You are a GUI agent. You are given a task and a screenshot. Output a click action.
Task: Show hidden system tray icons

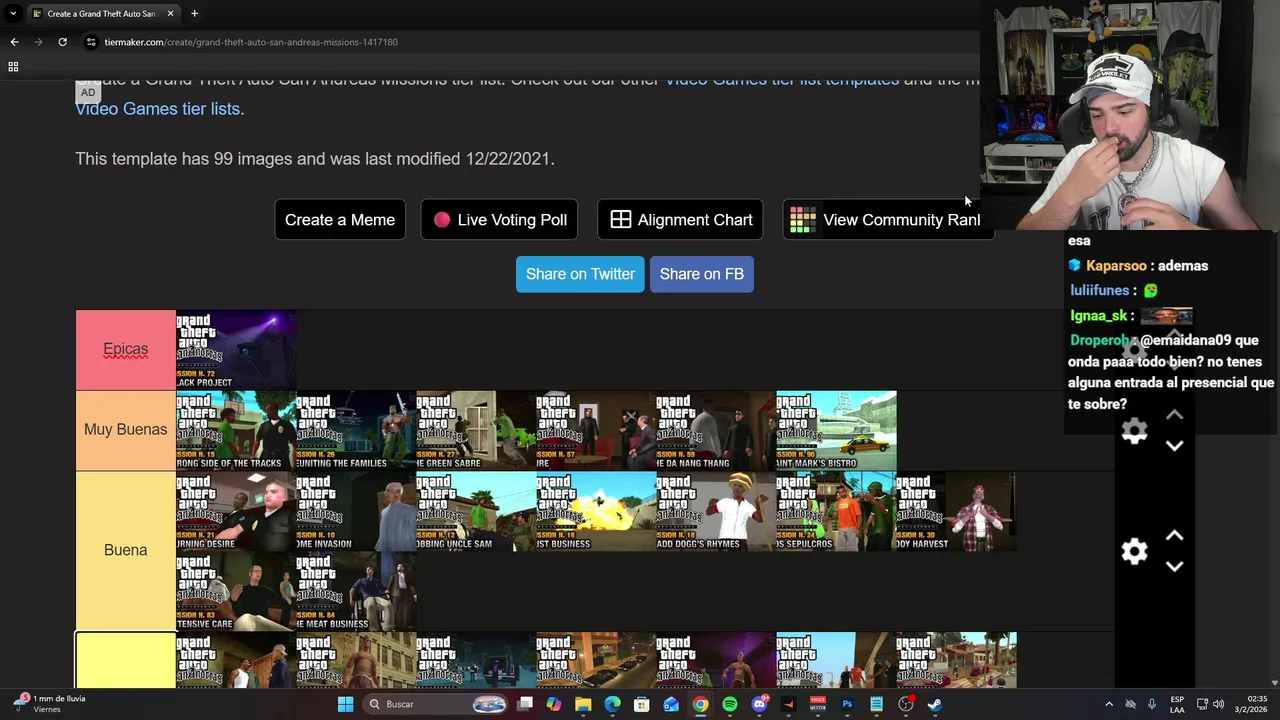(x=1108, y=704)
